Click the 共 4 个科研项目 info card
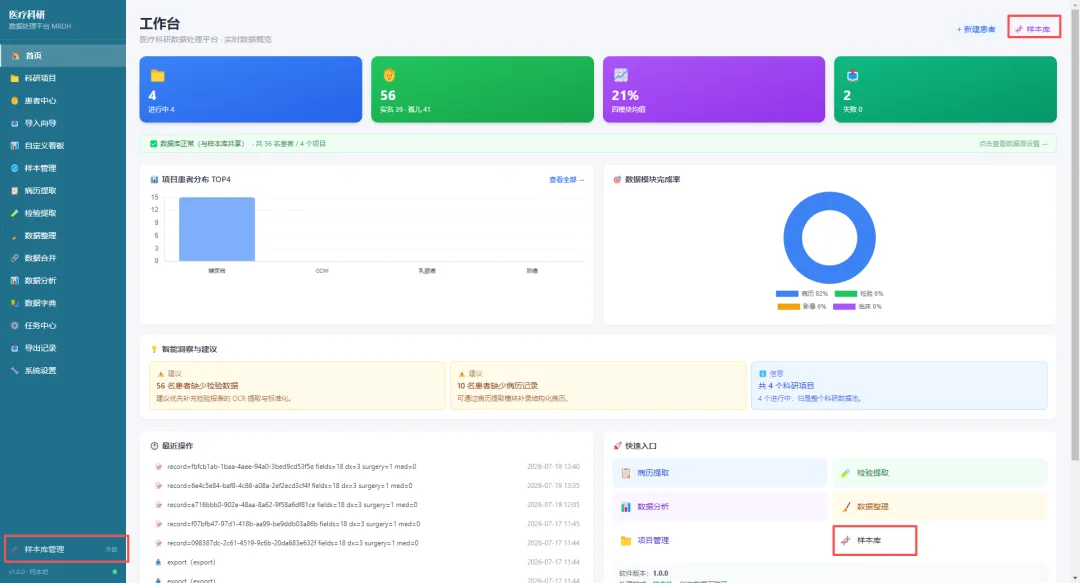The width and height of the screenshot is (1080, 583). click(x=899, y=386)
